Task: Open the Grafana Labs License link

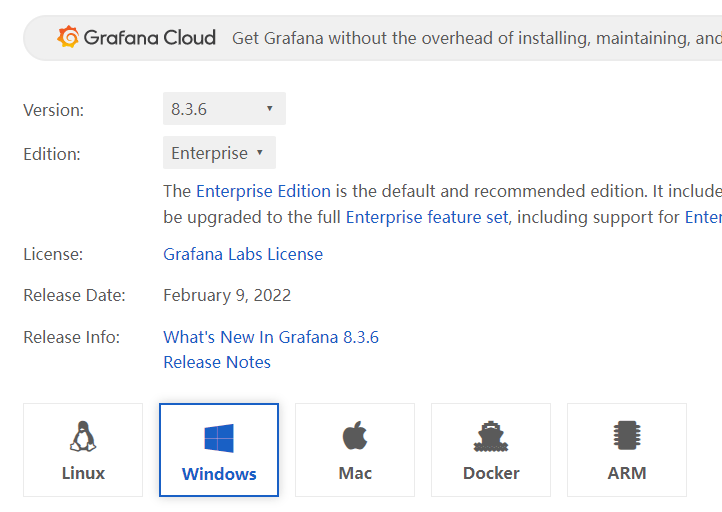Action: click(x=243, y=254)
